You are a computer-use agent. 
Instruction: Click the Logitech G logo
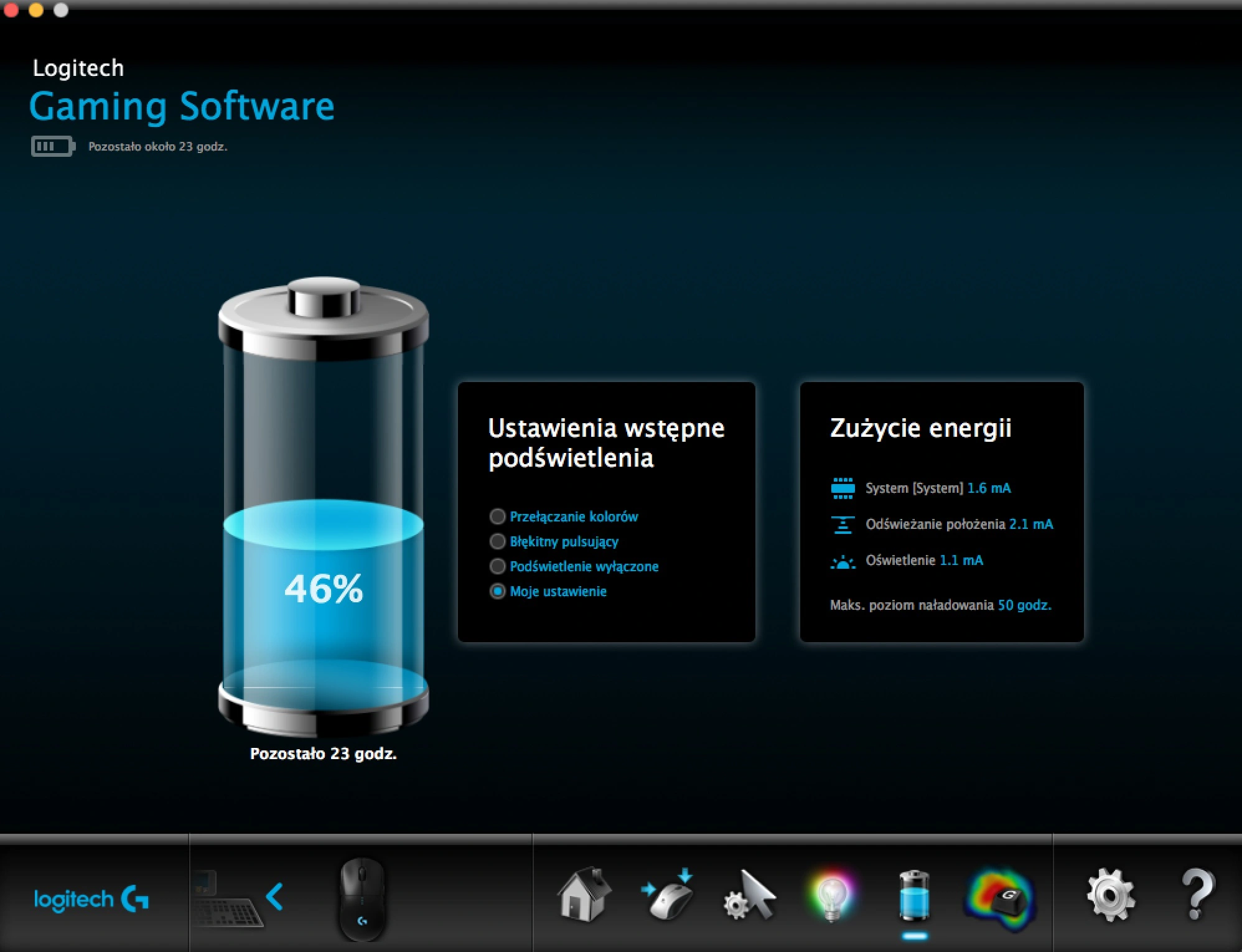(x=91, y=899)
